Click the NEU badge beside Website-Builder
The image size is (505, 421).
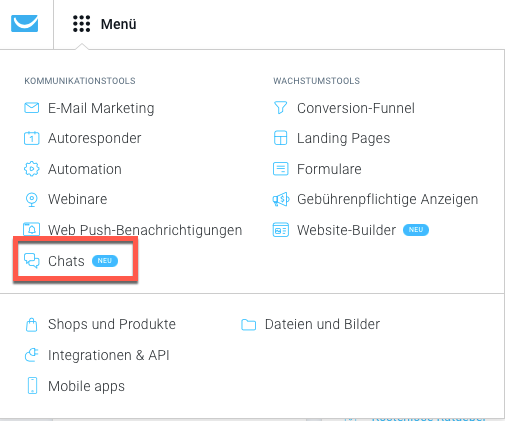pos(416,230)
